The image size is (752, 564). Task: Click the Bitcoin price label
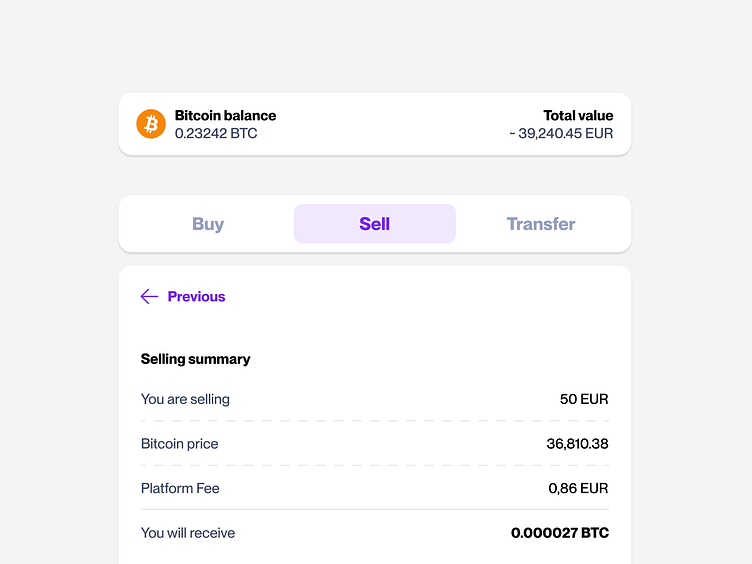click(179, 444)
